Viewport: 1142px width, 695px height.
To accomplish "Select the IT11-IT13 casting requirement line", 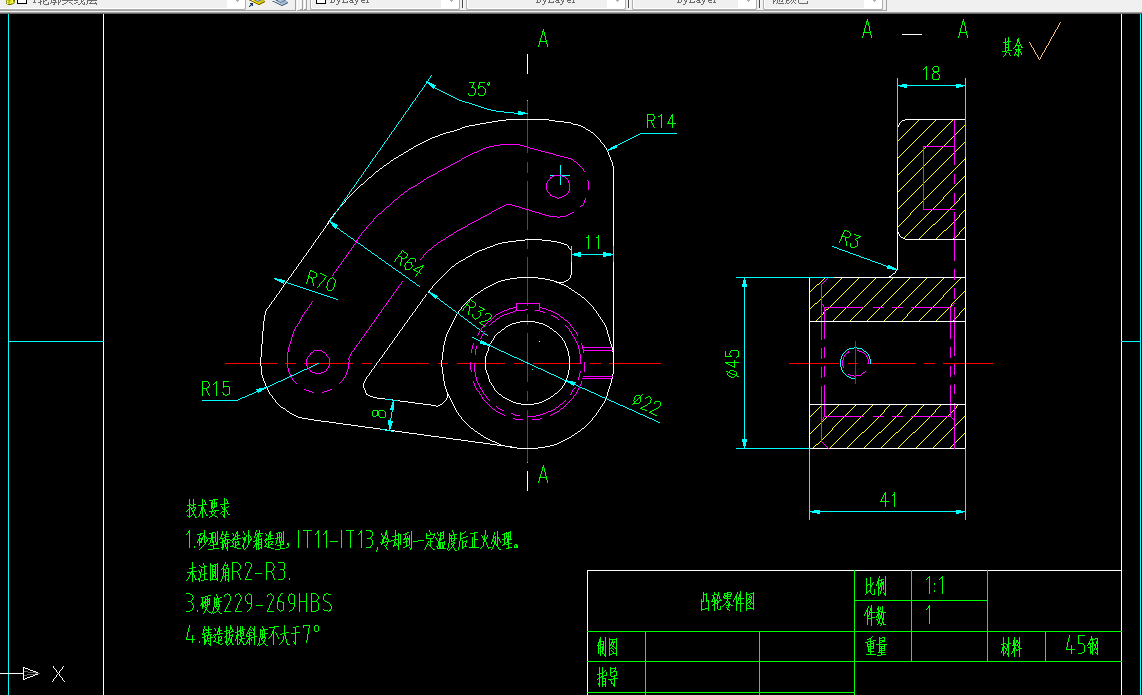I will coord(353,541).
